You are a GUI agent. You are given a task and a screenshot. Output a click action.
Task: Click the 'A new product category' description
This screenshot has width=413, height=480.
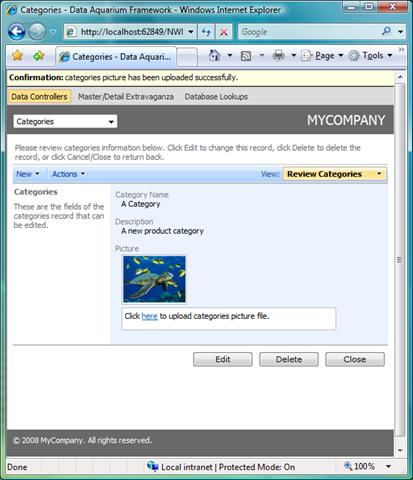point(162,231)
